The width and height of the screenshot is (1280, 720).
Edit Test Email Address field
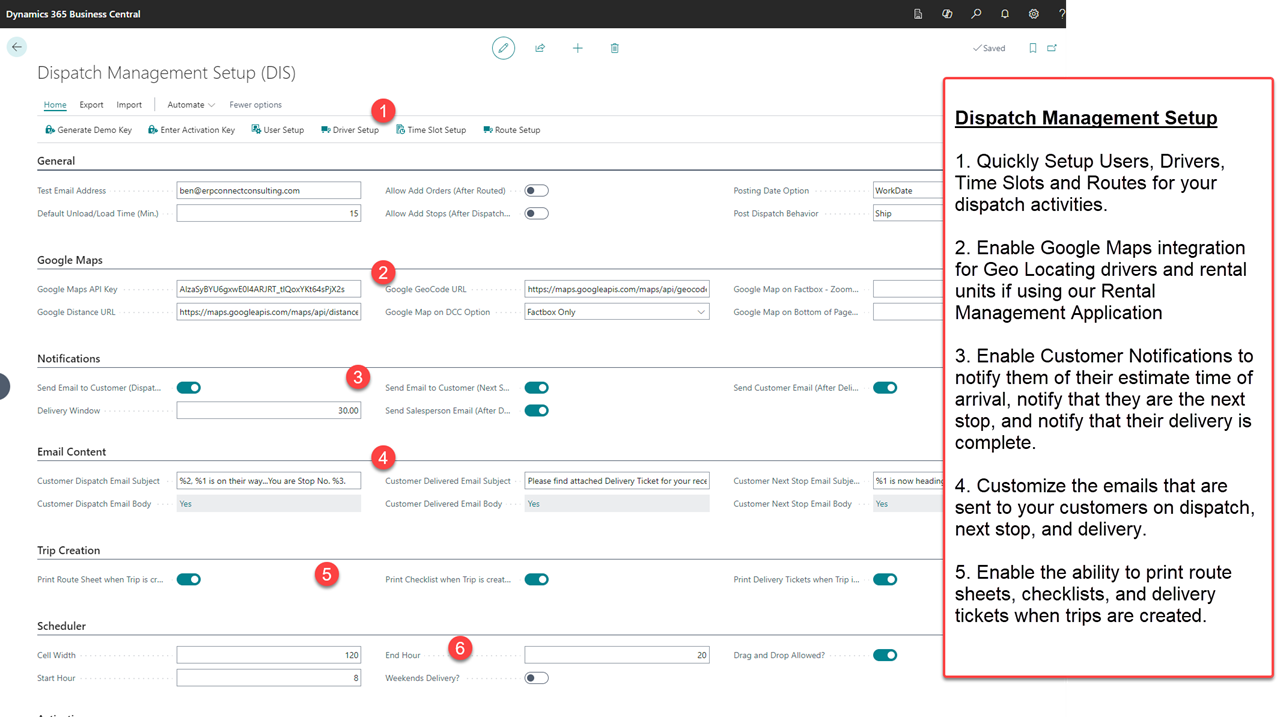(268, 190)
